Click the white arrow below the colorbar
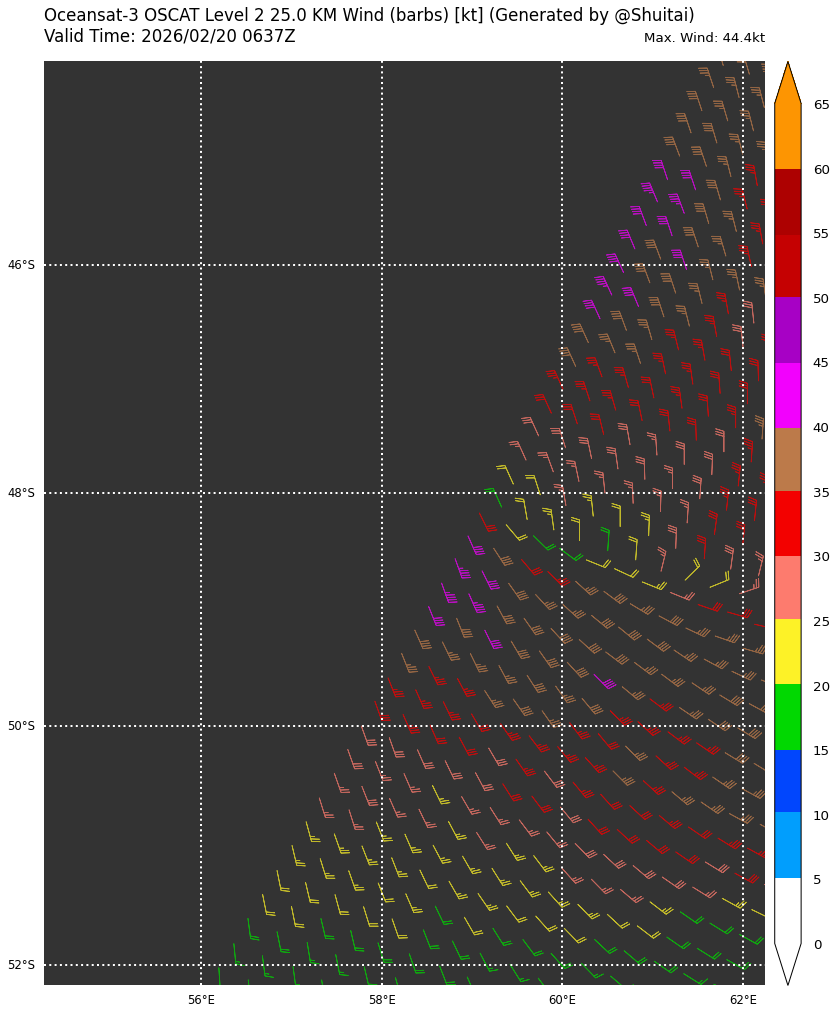This screenshot has height=1014, width=837. point(787,962)
